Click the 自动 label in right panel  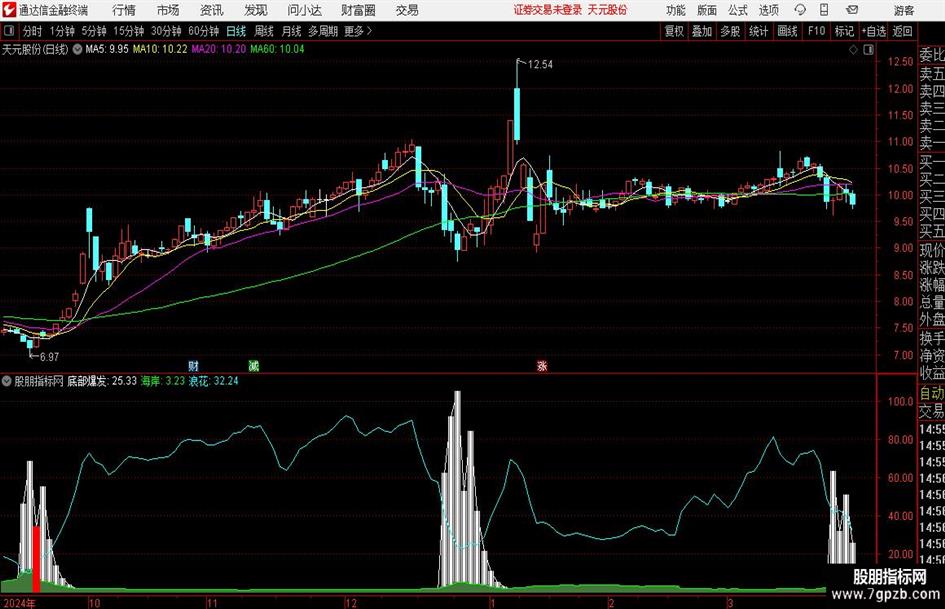click(x=932, y=393)
